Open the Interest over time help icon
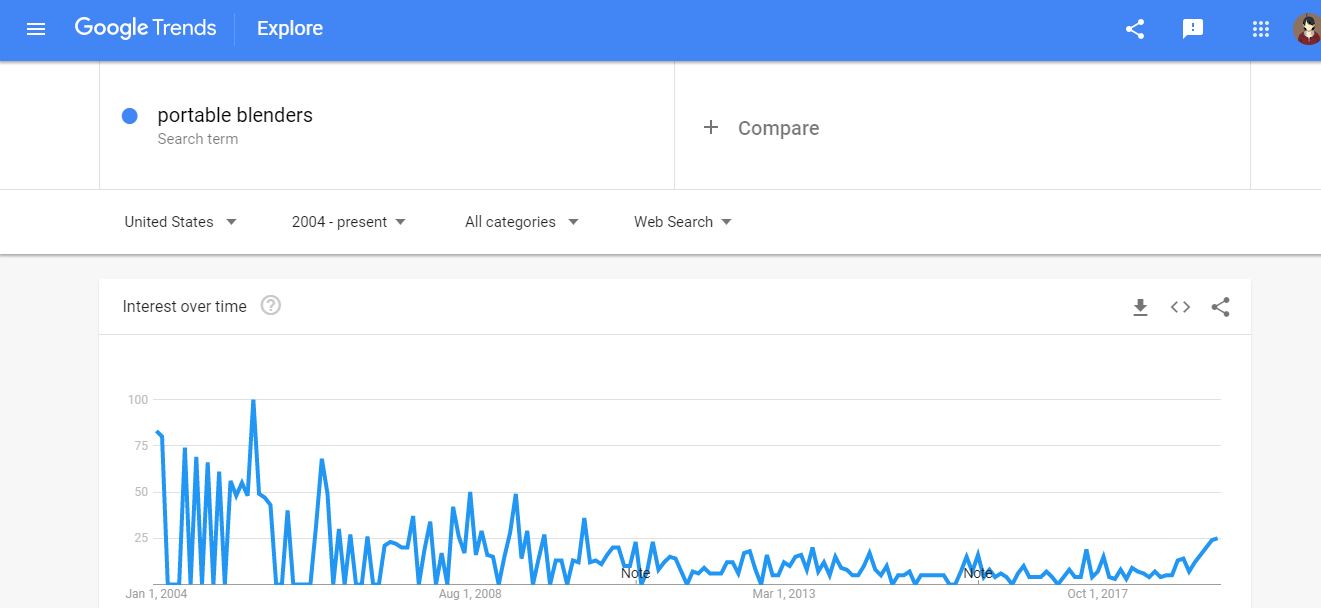1321x608 pixels. click(270, 306)
